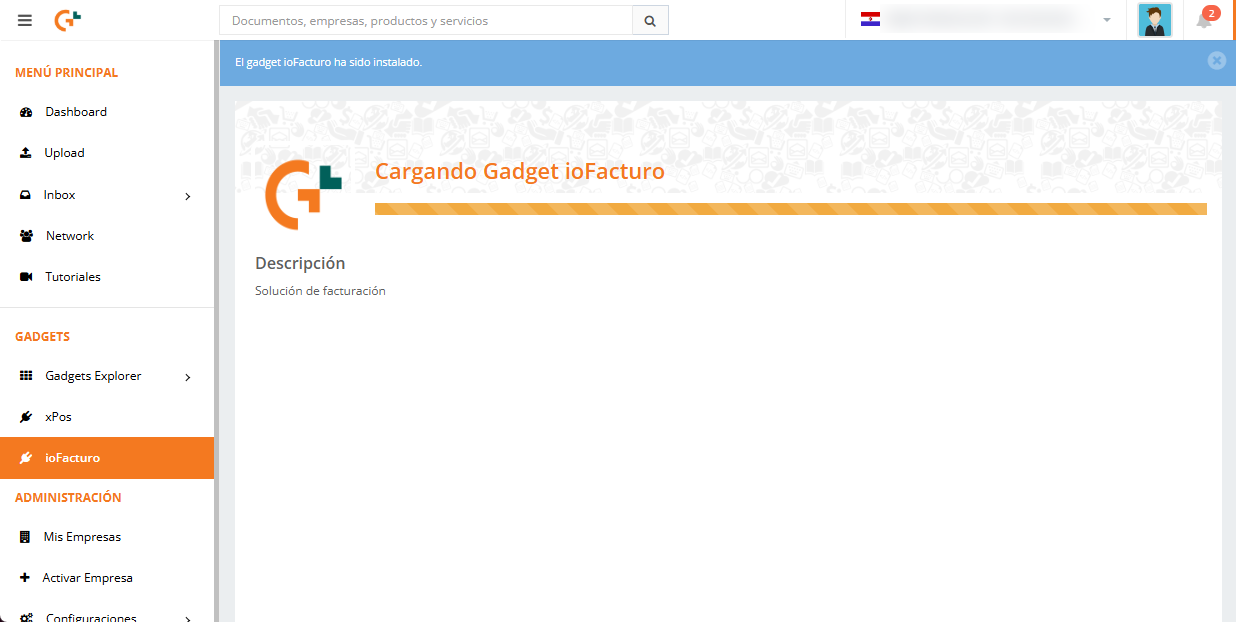Open Gadgets Explorer menu item
Viewport: 1236px width, 622px height.
(x=107, y=376)
